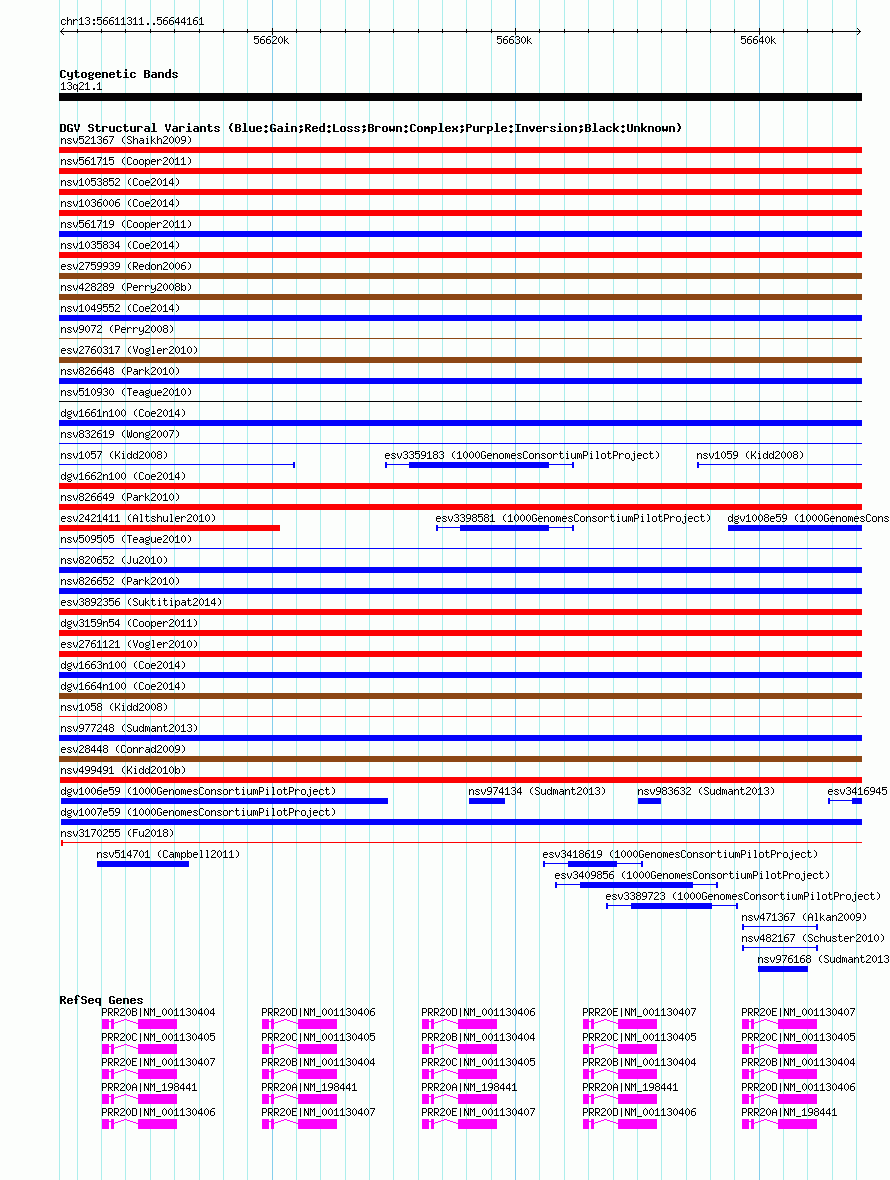The height and width of the screenshot is (1180, 890).
Task: Click the dgv1008e59 variant label
Action: (808, 519)
